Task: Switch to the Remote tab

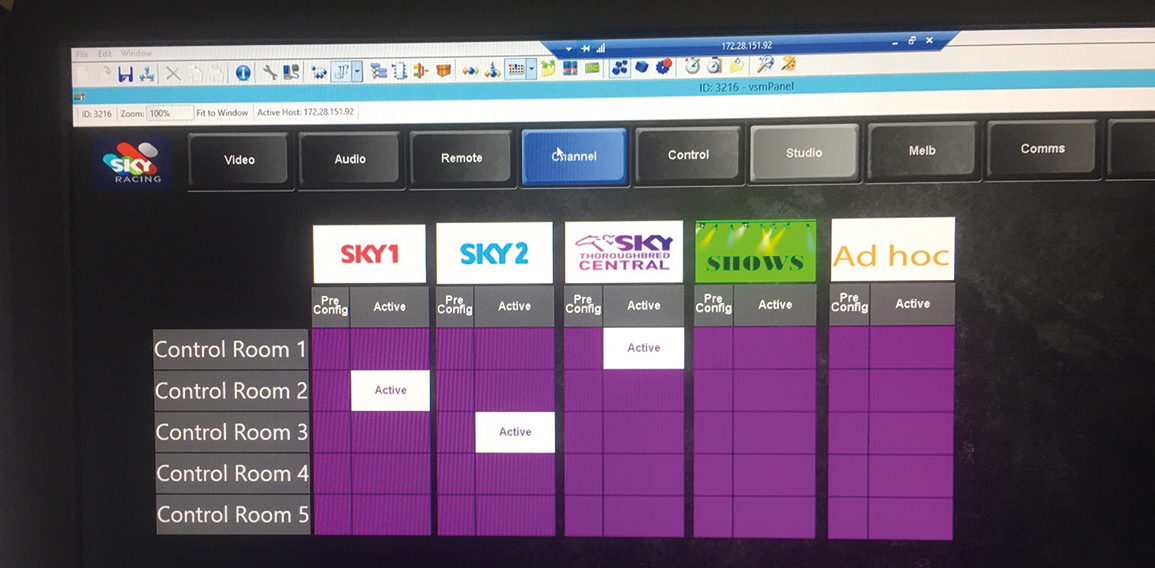Action: 461,158
